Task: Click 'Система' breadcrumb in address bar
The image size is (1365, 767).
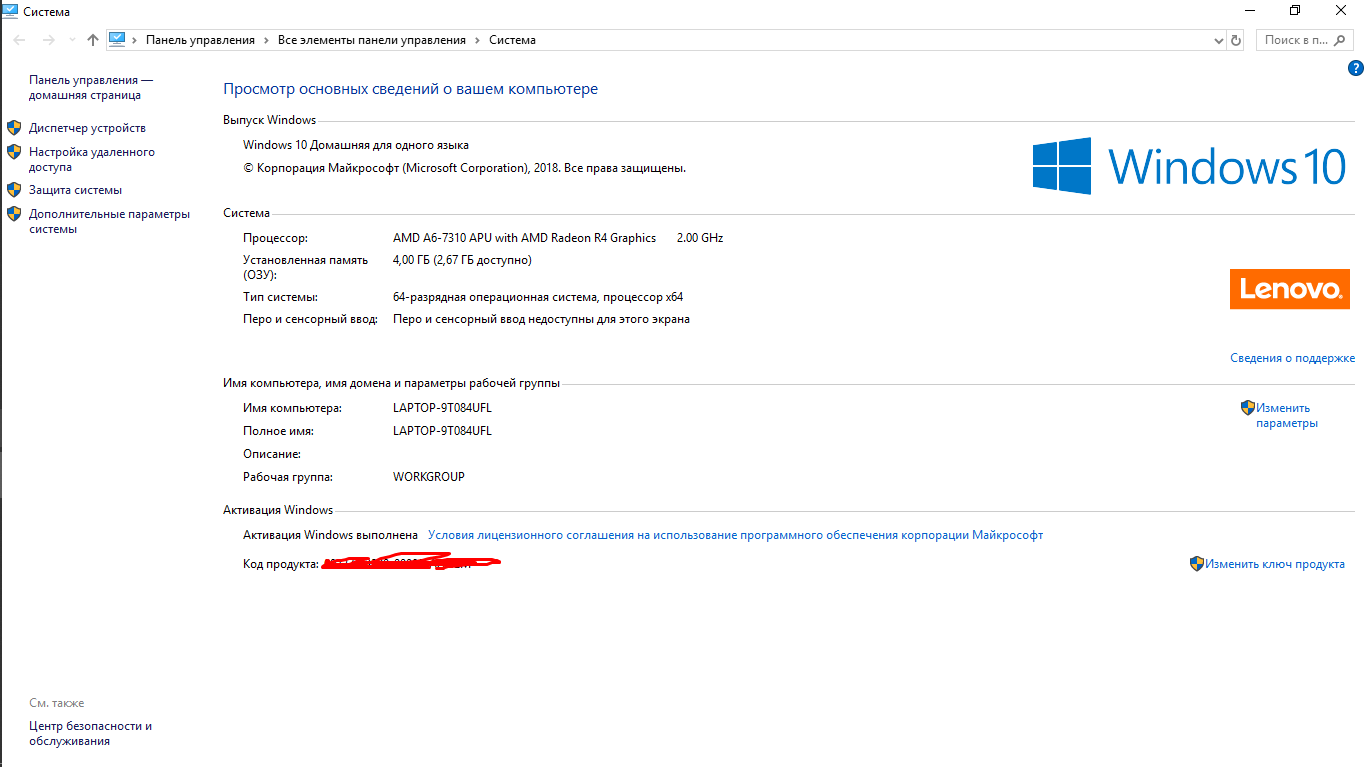Action: pyautogui.click(x=512, y=40)
